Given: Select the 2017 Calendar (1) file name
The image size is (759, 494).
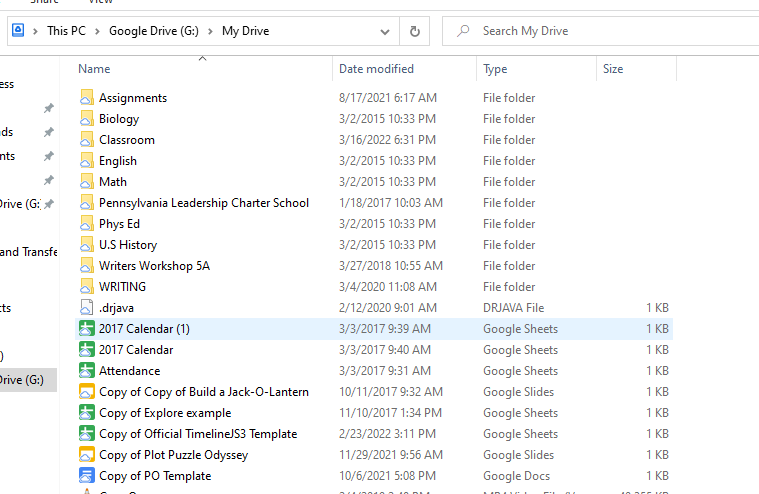Looking at the screenshot, I should 144,329.
